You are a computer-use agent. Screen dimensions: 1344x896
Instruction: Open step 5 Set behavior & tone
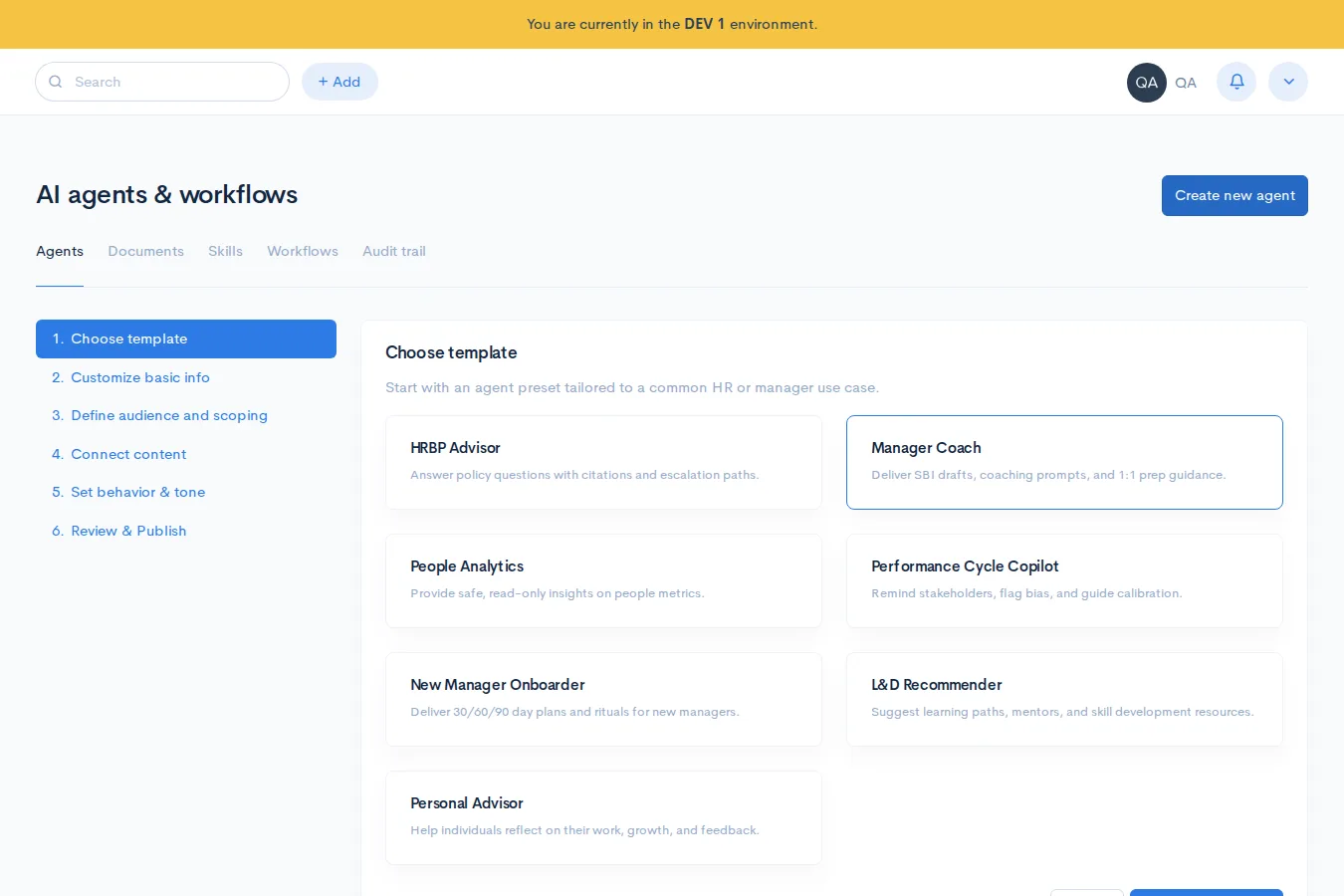click(x=137, y=492)
